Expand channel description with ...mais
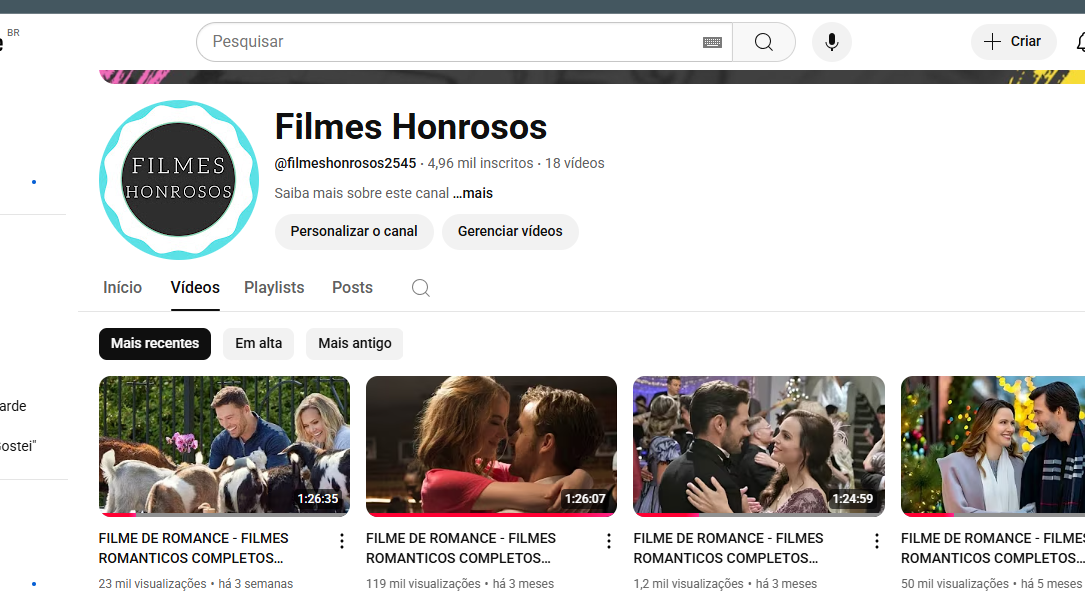 click(473, 193)
